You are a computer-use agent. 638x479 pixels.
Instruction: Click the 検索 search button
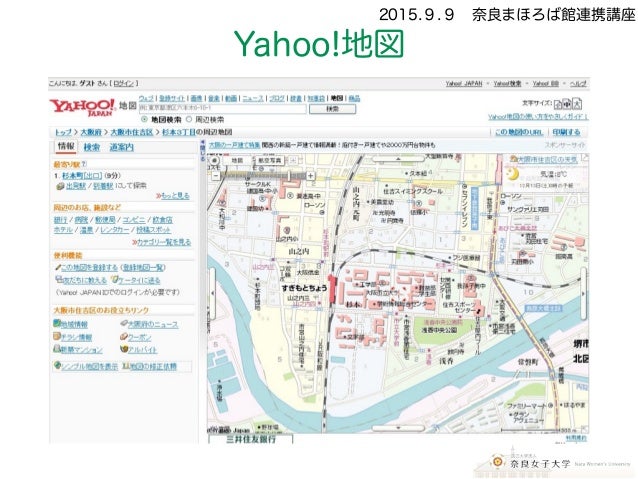[x=332, y=109]
